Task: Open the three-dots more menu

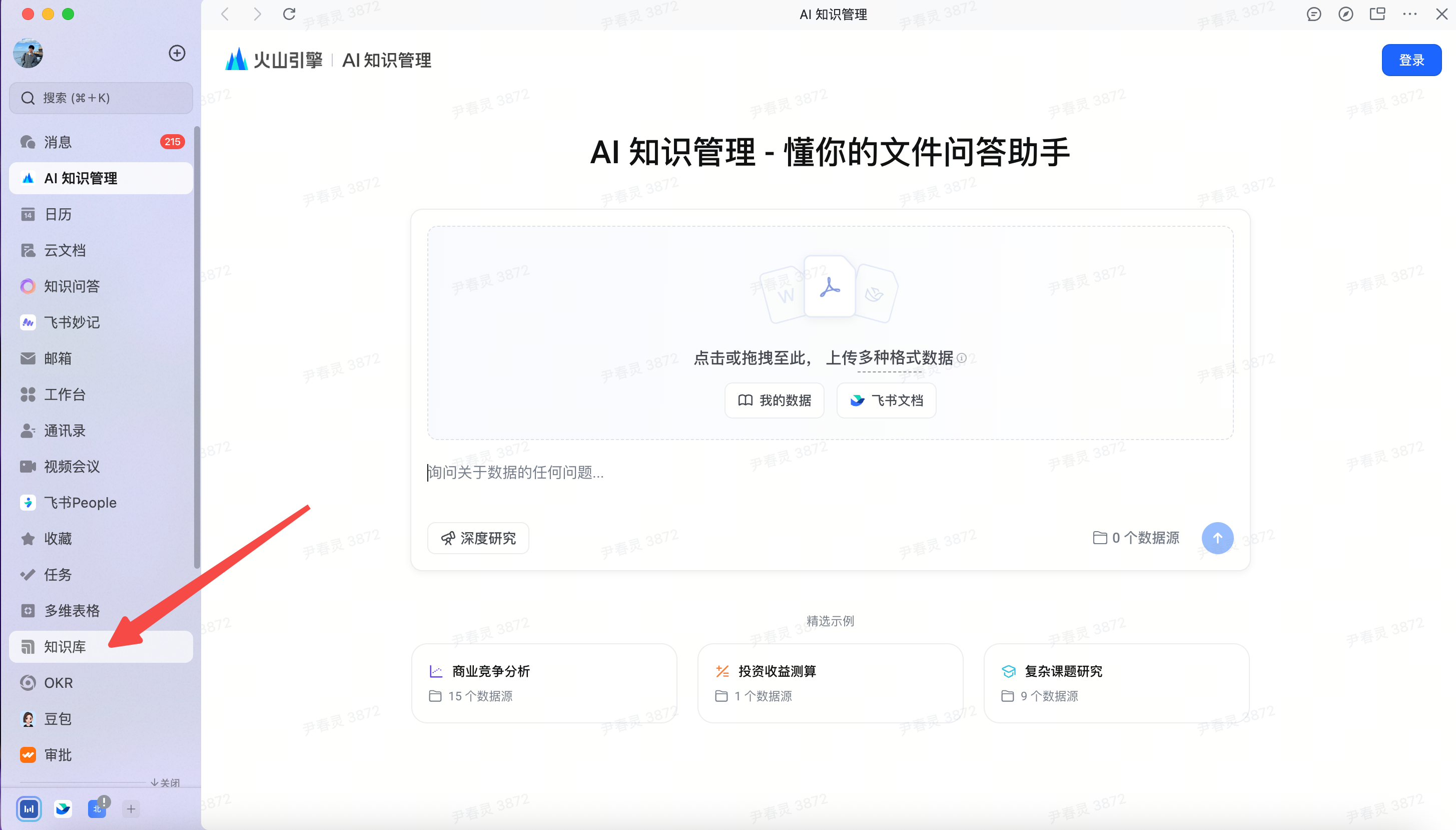Action: point(1410,14)
